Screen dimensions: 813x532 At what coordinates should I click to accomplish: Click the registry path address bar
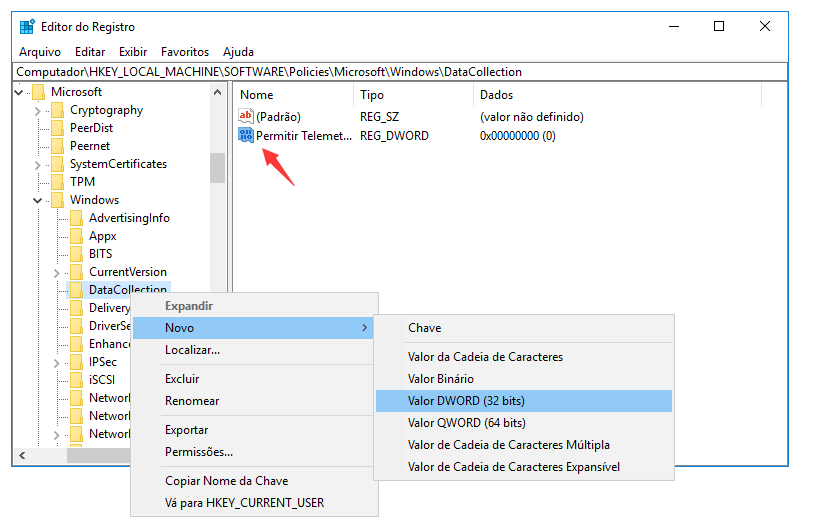point(400,72)
